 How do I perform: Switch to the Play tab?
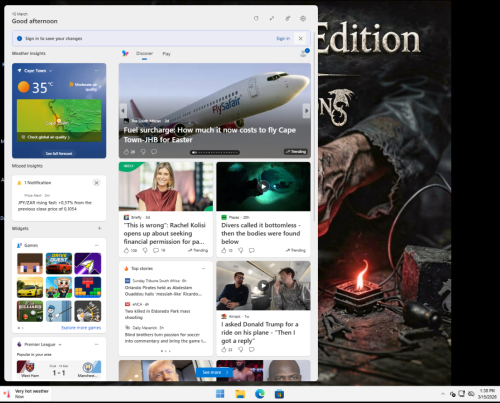166,54
